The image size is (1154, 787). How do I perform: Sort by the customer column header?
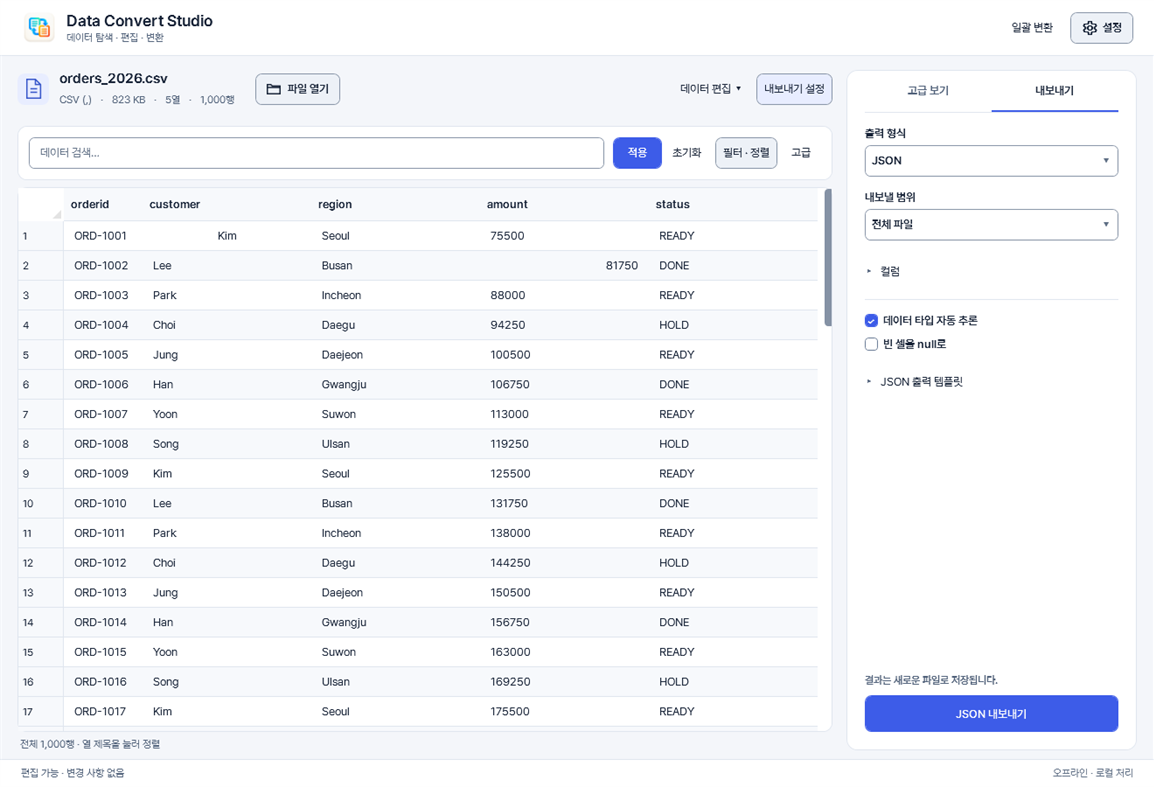pos(174,205)
